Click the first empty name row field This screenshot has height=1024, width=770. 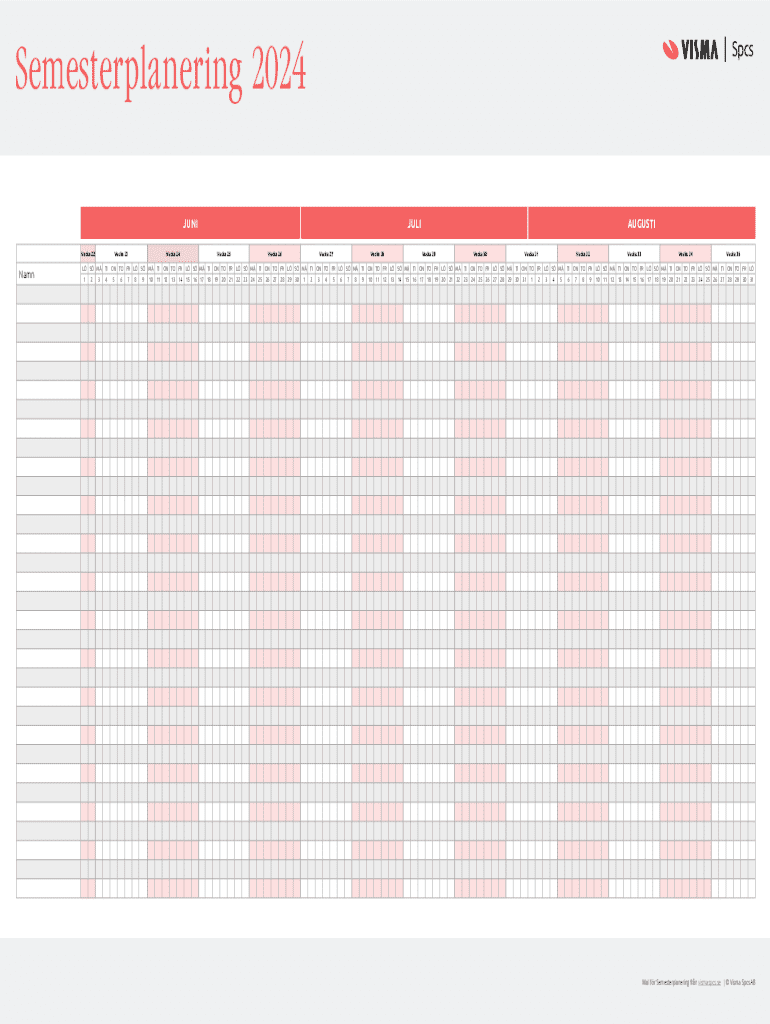point(48,294)
